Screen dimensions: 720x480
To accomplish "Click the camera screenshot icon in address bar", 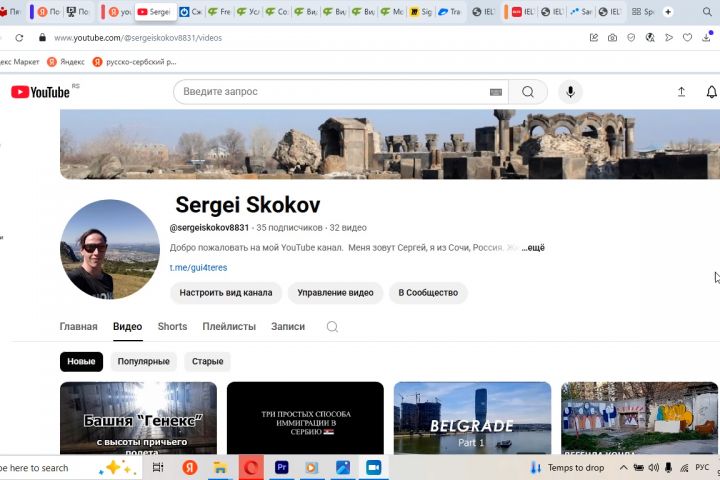I will (613, 38).
